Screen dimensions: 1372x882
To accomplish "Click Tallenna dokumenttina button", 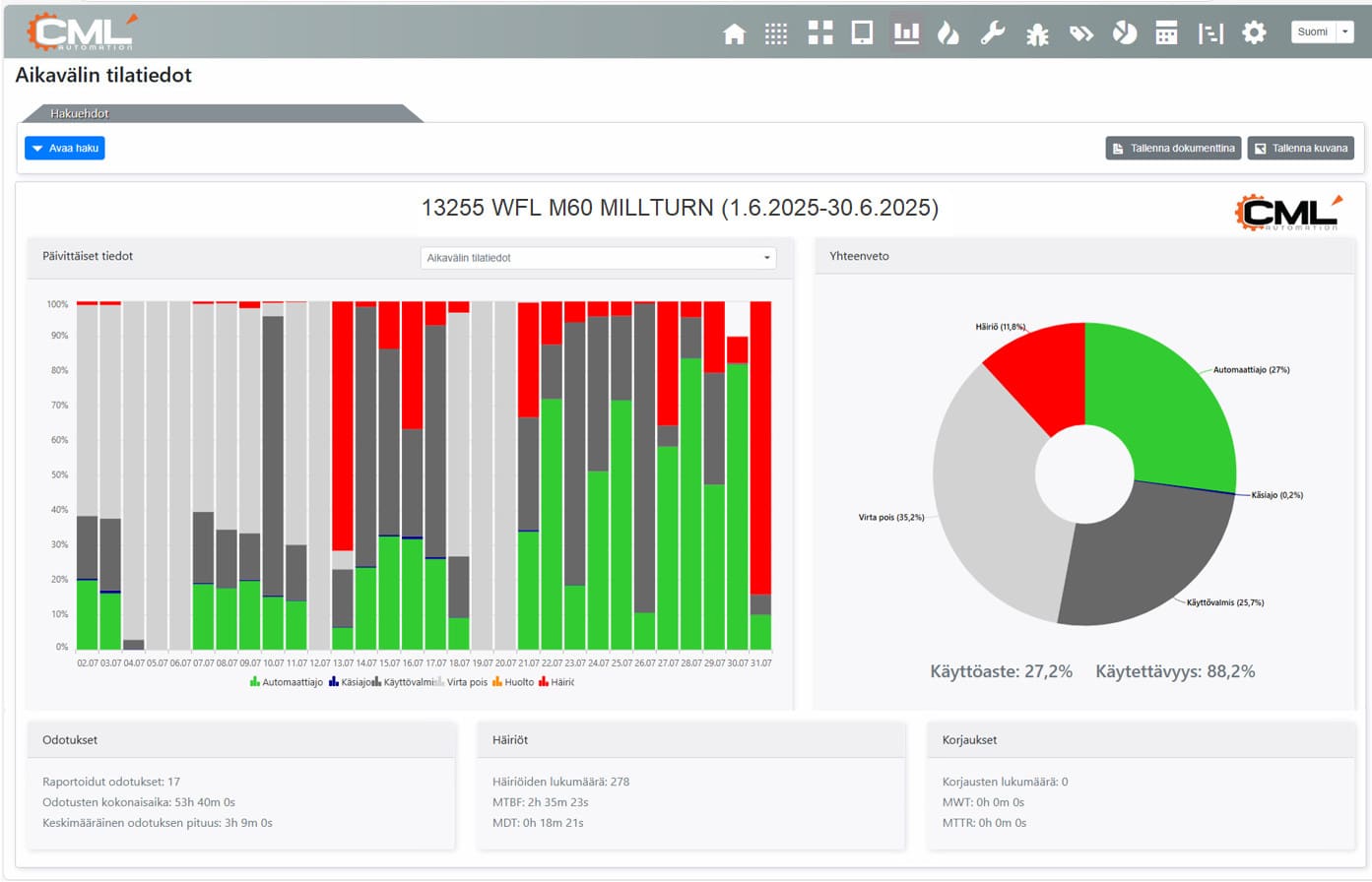I will (x=1173, y=148).
